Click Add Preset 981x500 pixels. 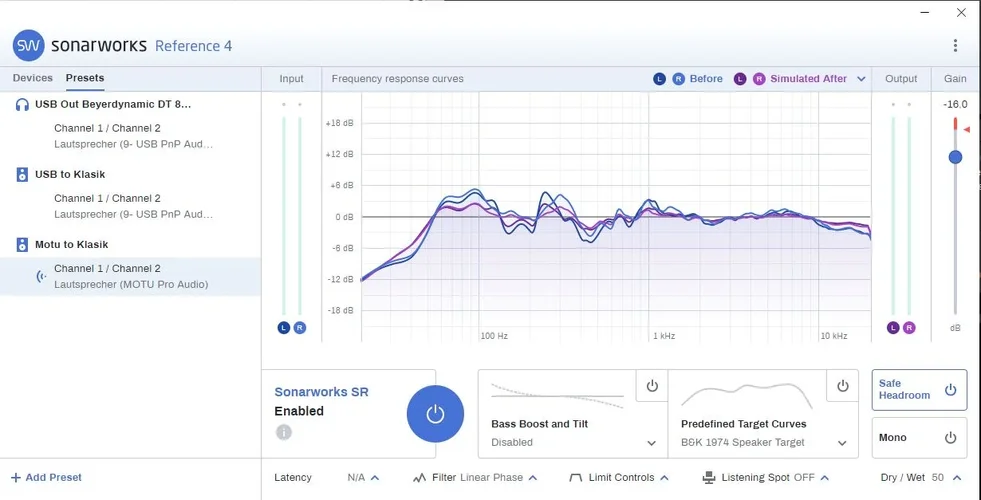(x=46, y=478)
